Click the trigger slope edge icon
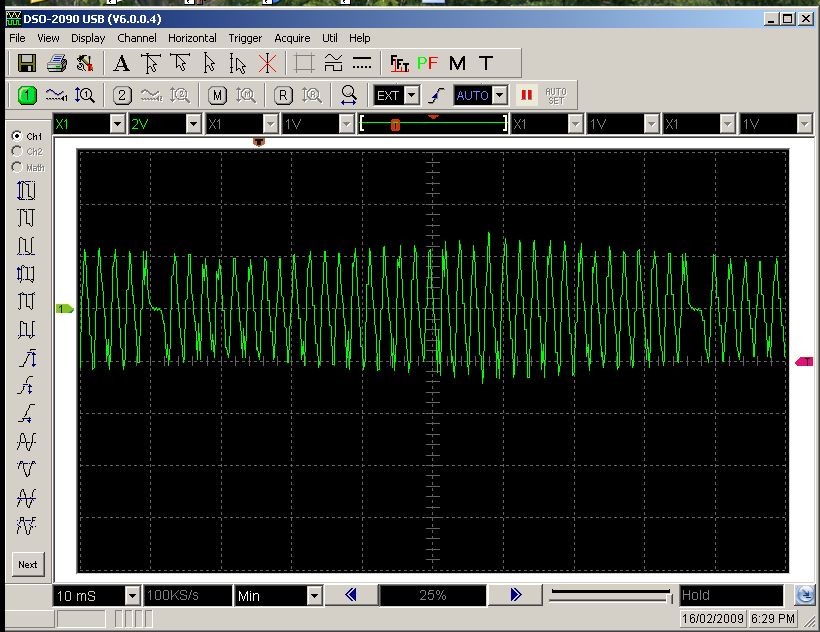 pyautogui.click(x=436, y=95)
